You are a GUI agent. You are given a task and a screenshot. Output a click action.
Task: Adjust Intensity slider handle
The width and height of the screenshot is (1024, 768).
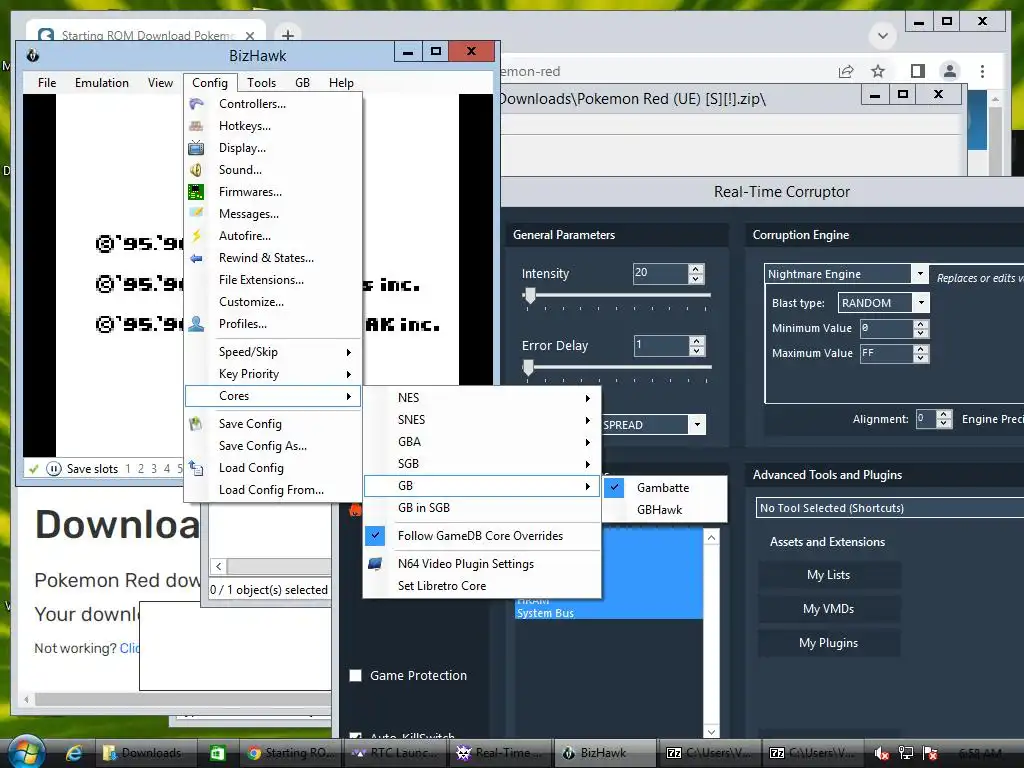530,296
